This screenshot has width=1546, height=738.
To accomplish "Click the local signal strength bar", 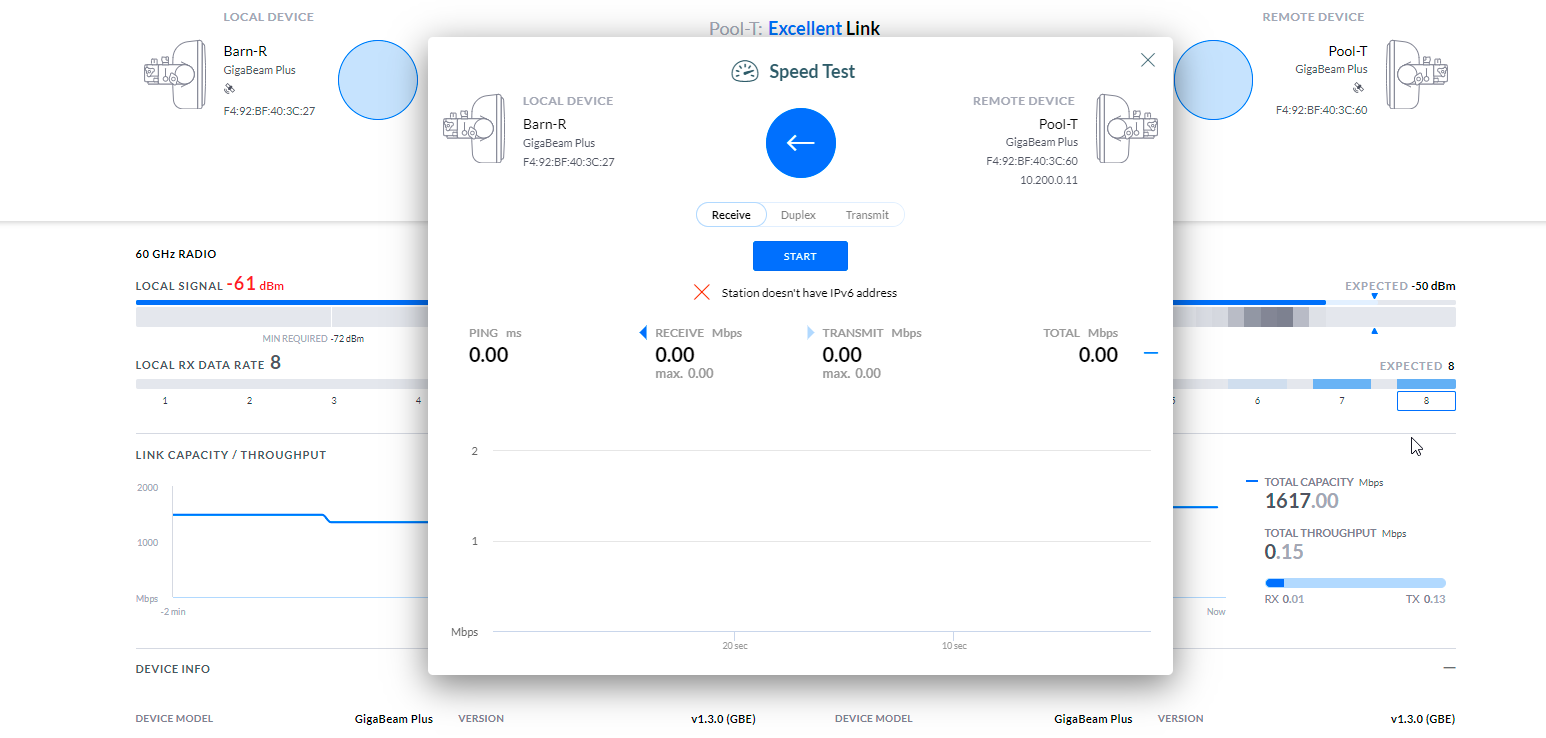I will coord(282,317).
